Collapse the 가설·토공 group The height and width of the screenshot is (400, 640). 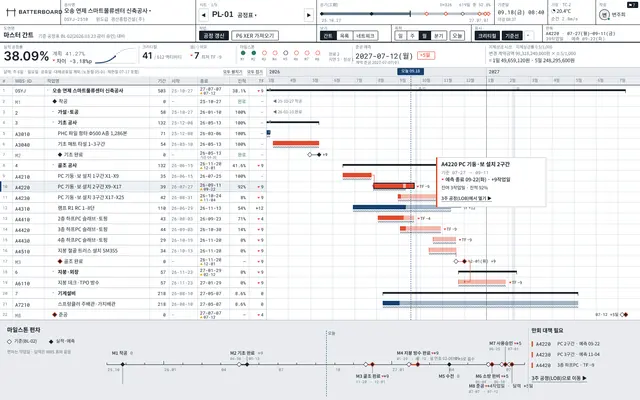point(53,112)
